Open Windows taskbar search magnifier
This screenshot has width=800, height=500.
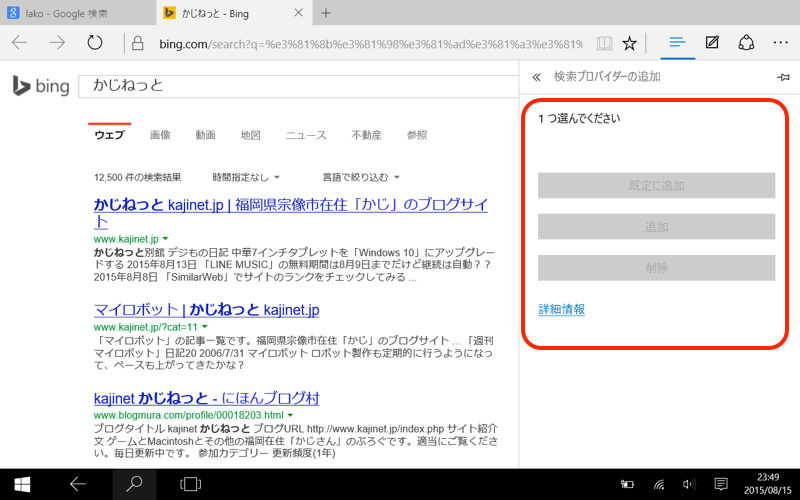134,484
